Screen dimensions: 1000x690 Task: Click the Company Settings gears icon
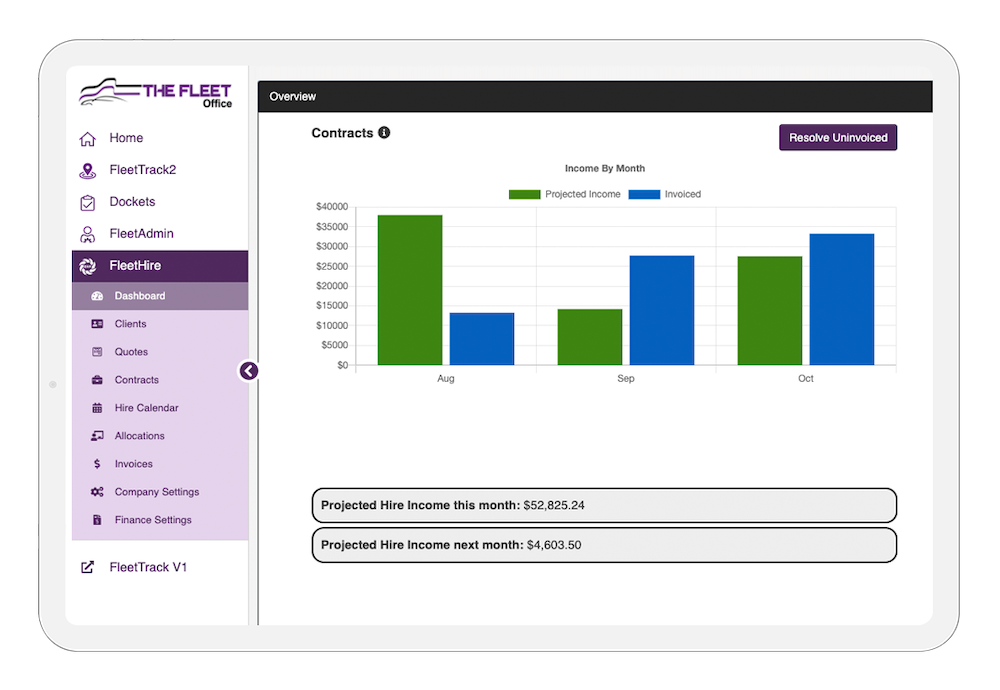[x=97, y=492]
